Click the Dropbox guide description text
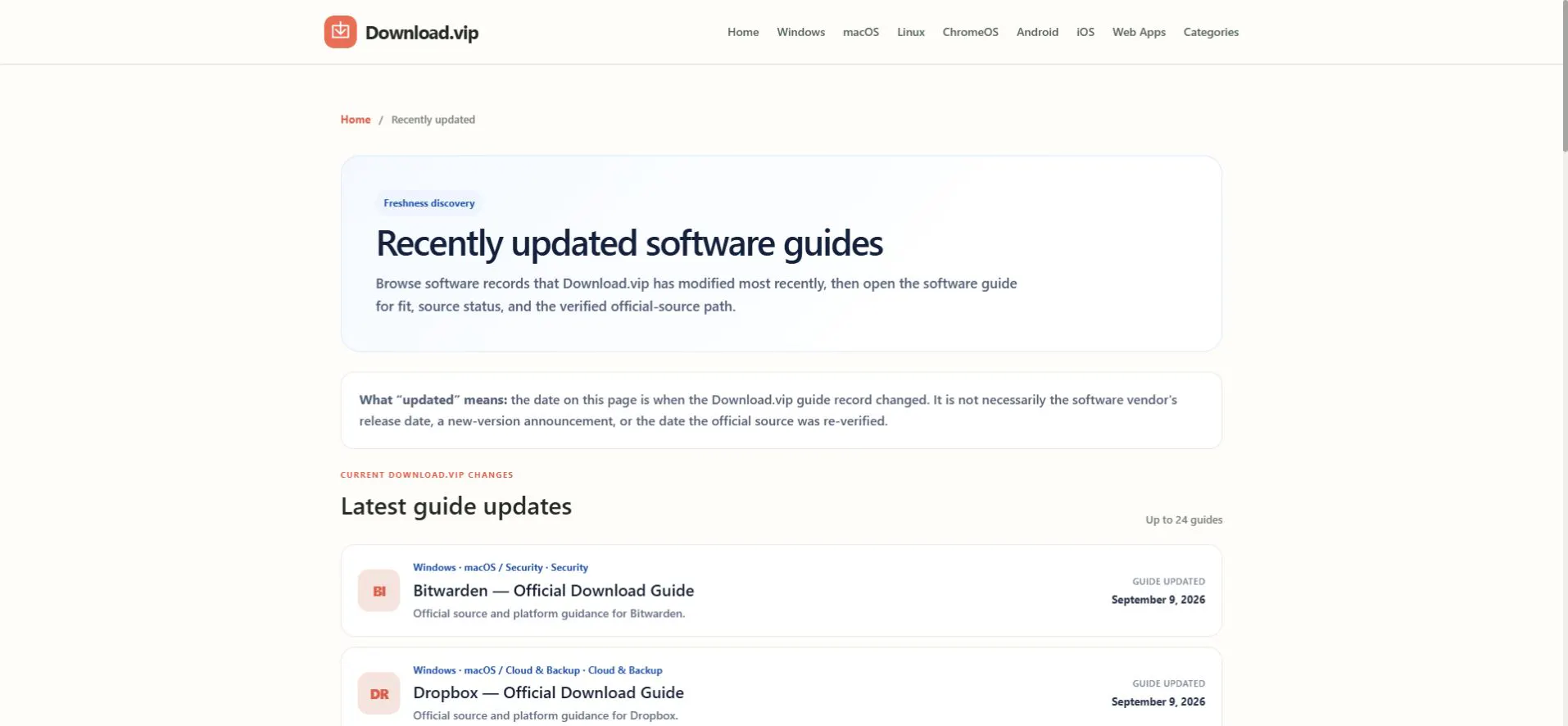1568x726 pixels. (546, 716)
